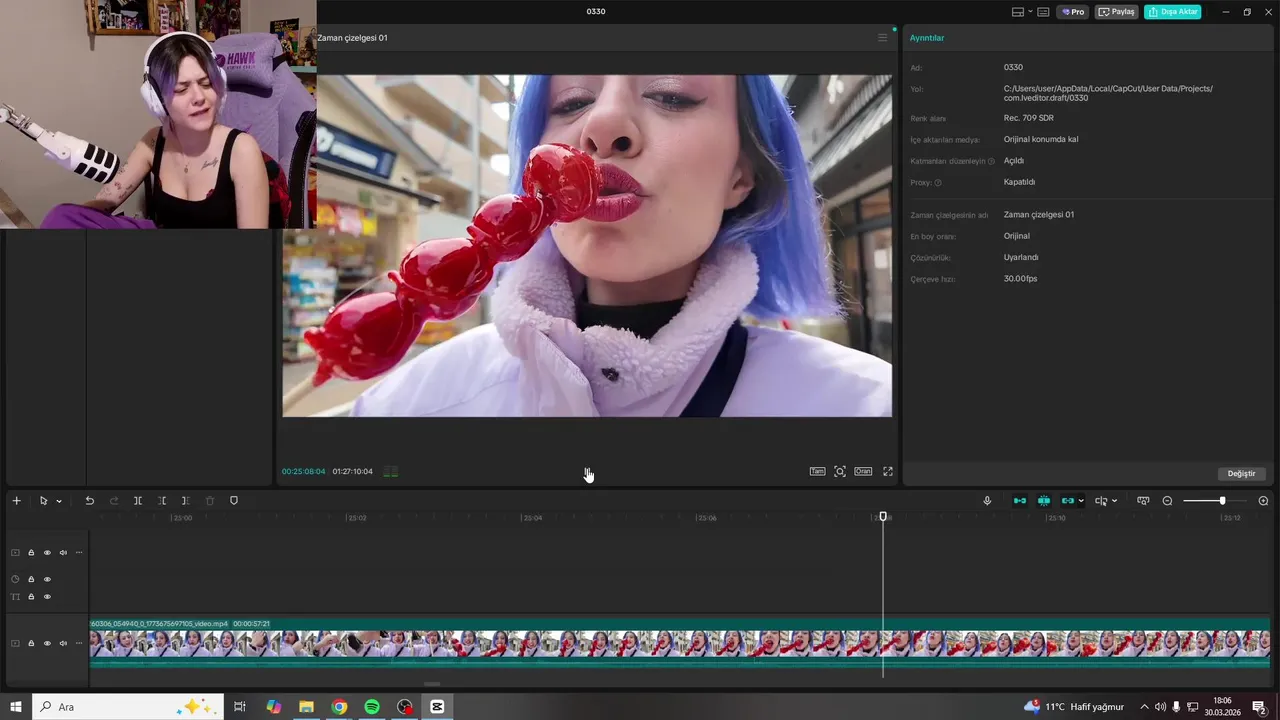Viewport: 1280px width, 720px height.
Task: Open more options for the top track
Action: tap(79, 553)
